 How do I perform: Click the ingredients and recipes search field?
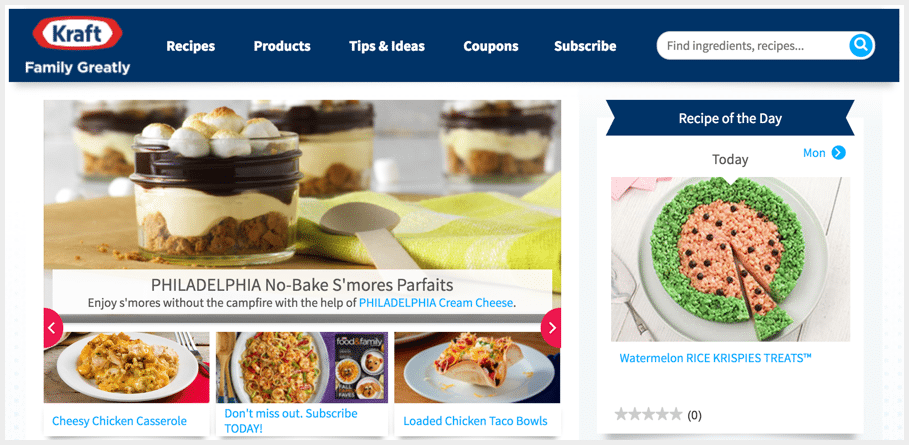click(x=754, y=45)
